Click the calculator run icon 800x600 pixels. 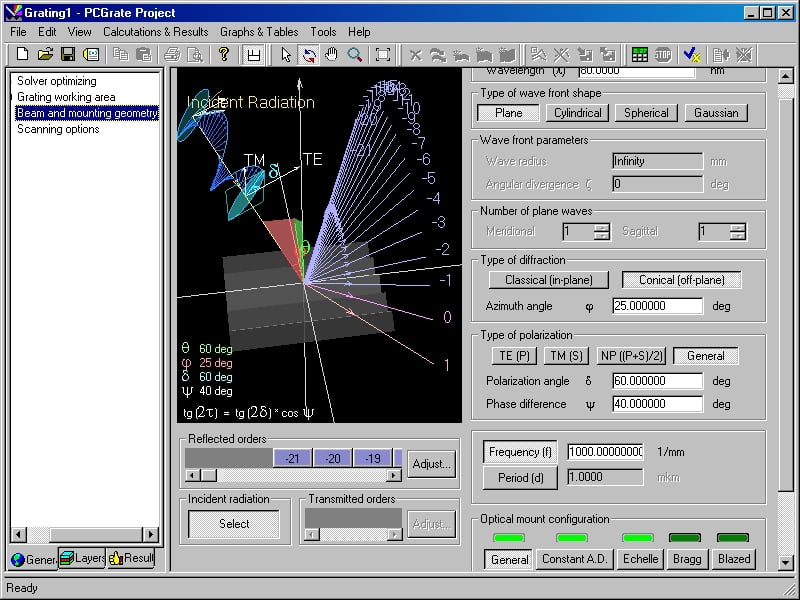639,54
